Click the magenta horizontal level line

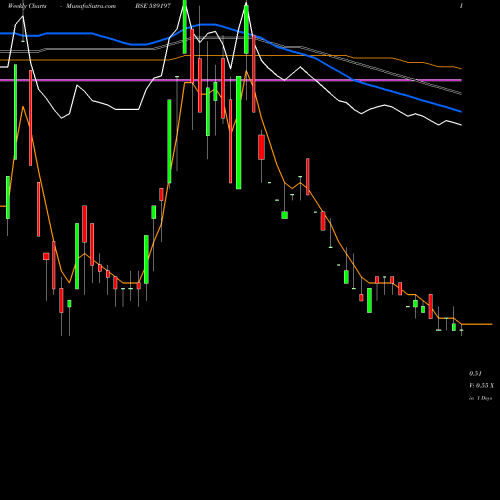231,80
